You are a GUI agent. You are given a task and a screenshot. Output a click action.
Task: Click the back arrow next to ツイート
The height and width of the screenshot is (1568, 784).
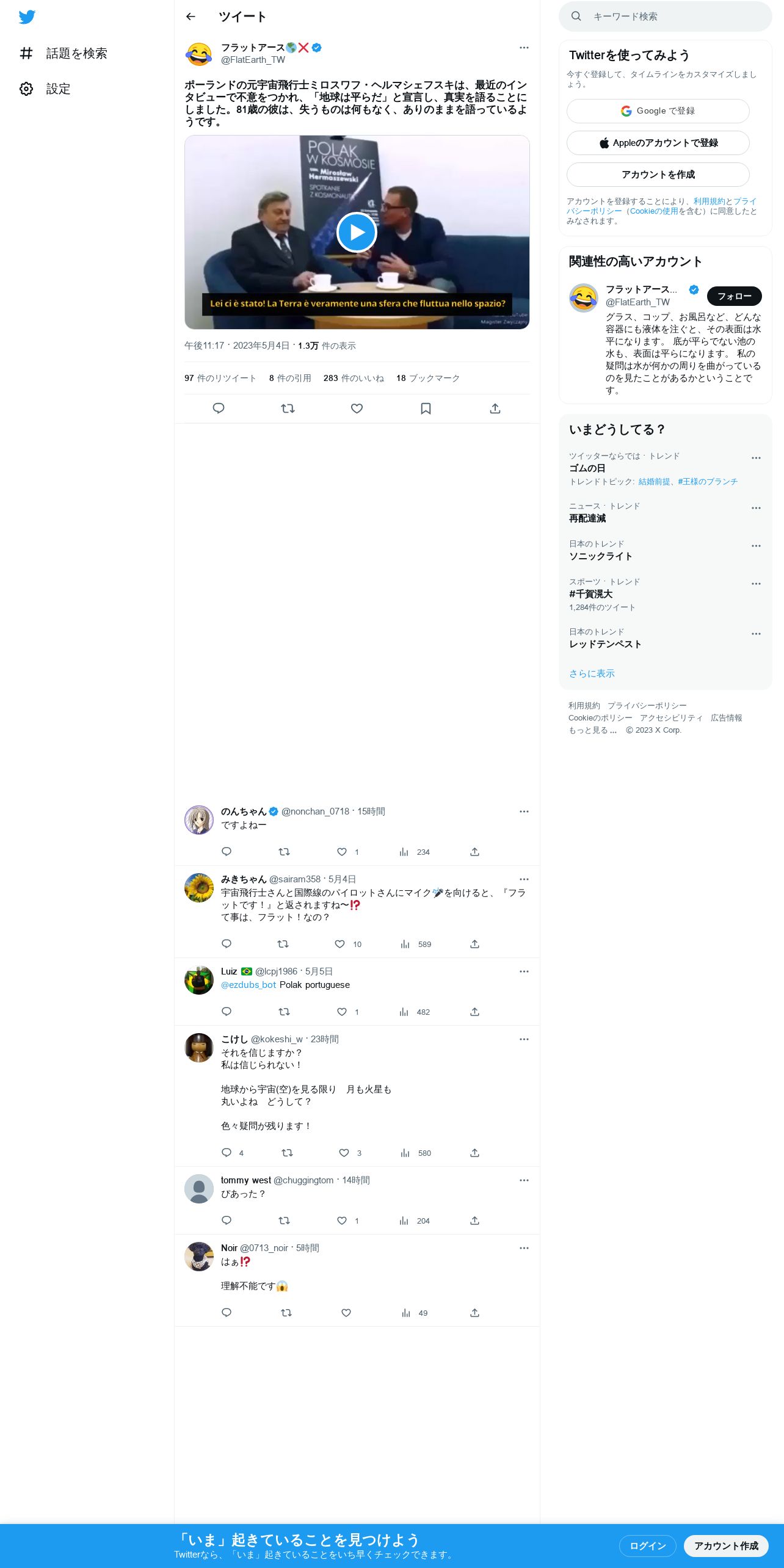191,16
